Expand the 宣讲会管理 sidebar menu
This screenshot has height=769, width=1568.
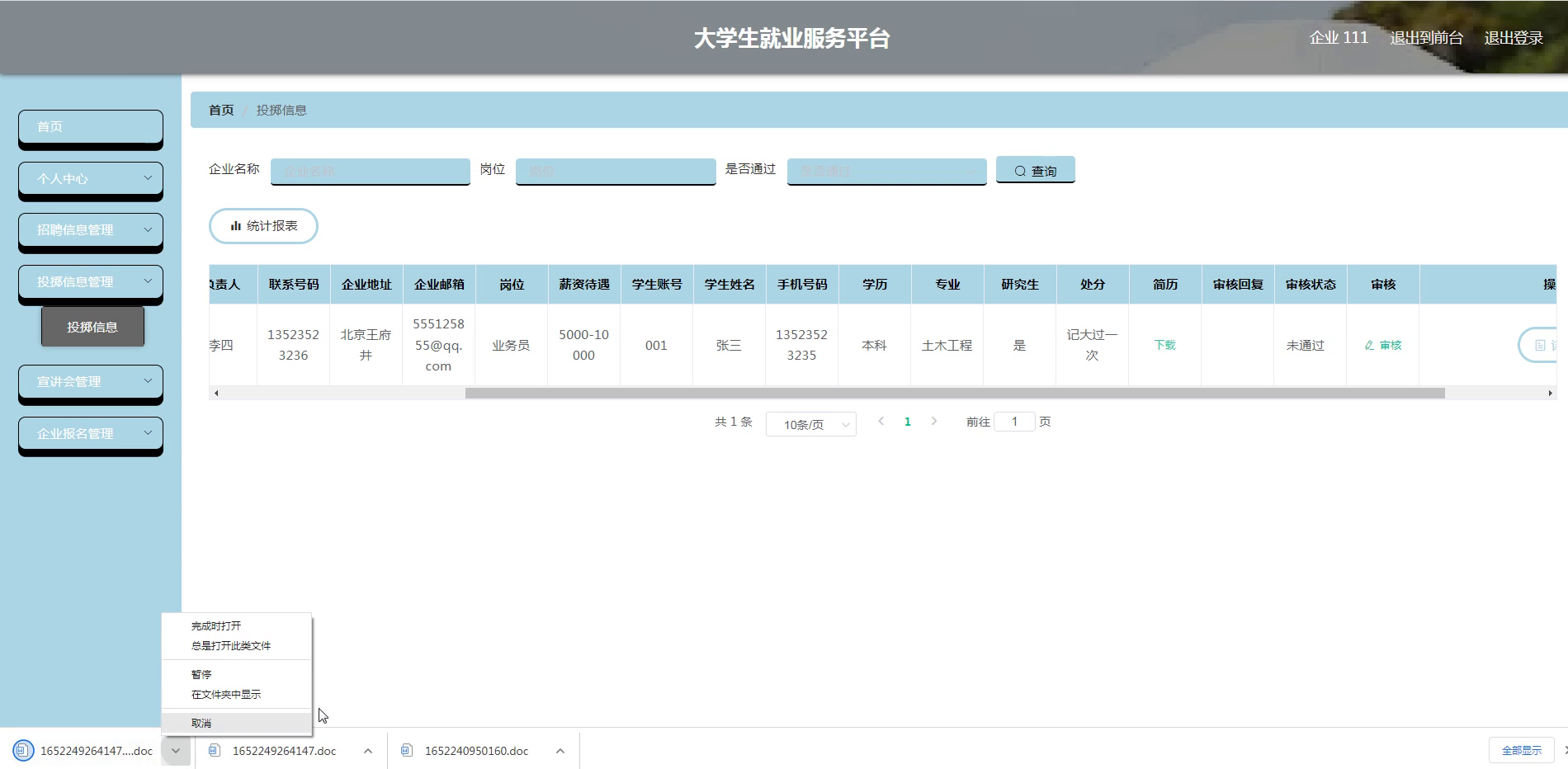[x=91, y=381]
